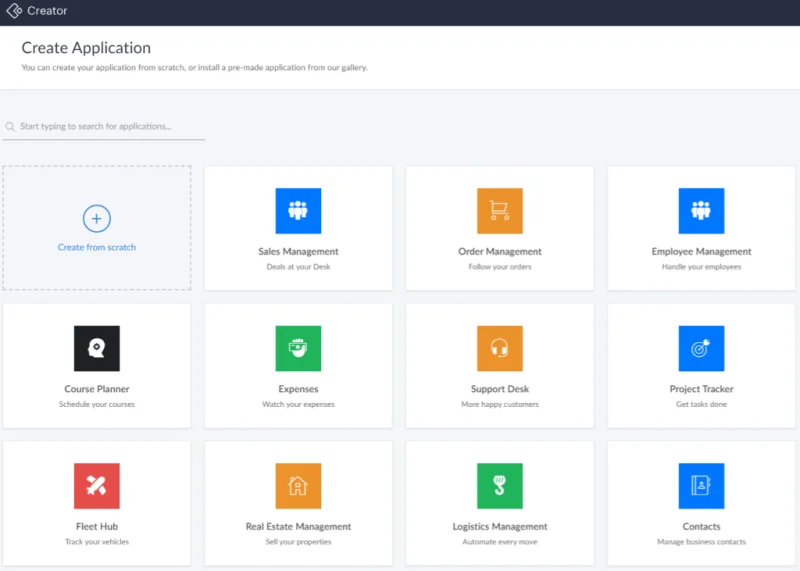Click the Schedule your courses subtitle

pos(97,404)
